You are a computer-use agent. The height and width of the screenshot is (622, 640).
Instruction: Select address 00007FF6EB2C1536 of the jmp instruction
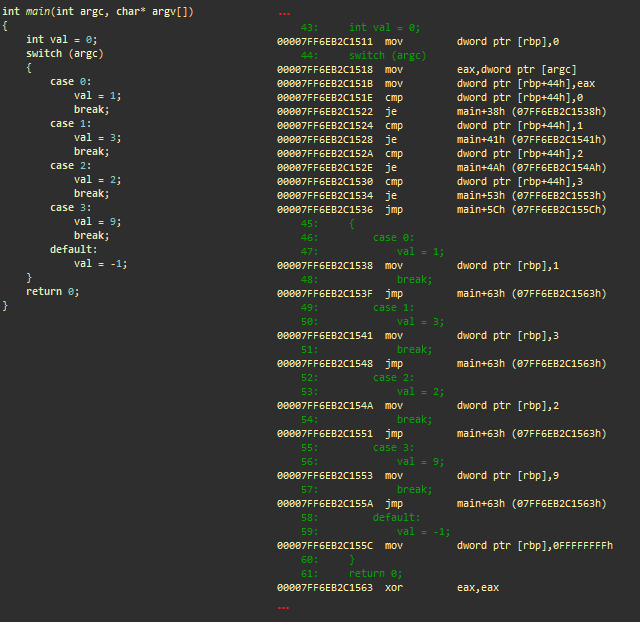[x=325, y=210]
